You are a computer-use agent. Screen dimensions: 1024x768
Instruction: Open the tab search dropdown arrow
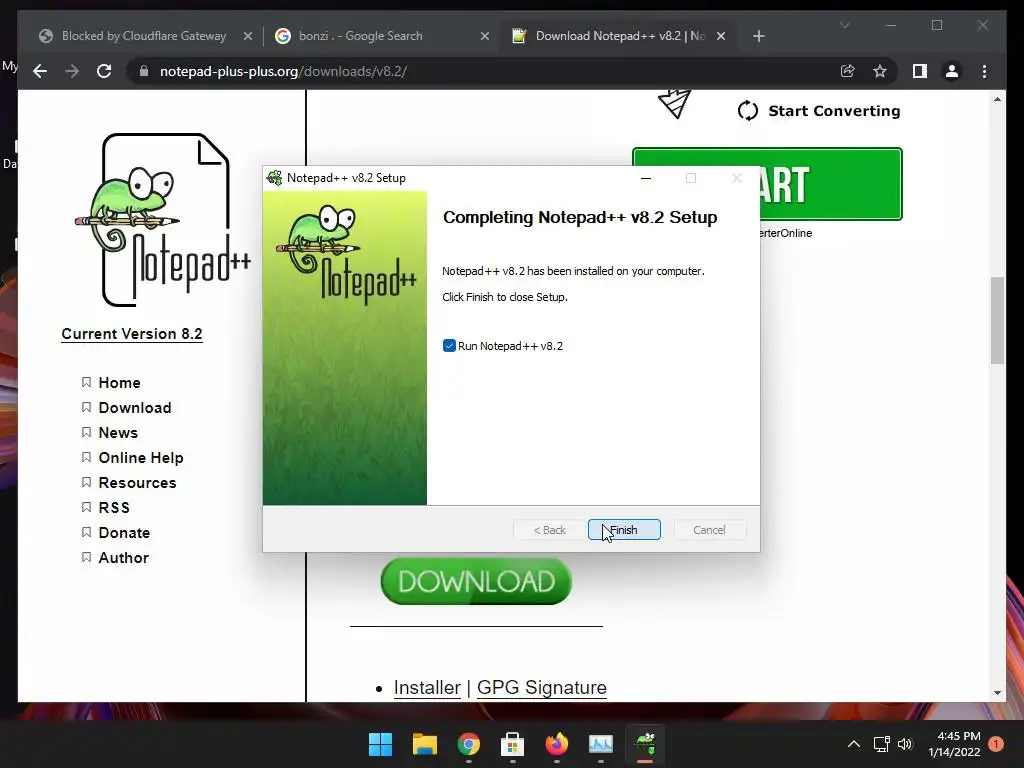tap(845, 25)
